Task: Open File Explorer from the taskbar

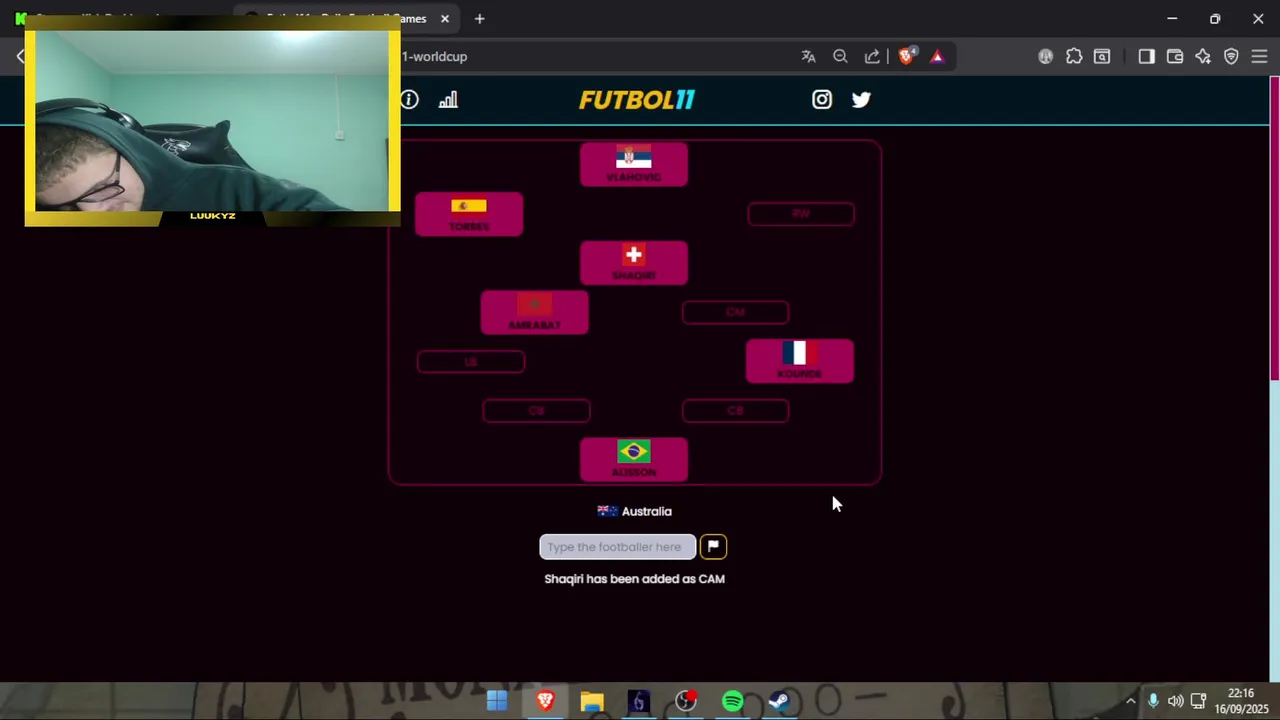Action: click(x=592, y=701)
